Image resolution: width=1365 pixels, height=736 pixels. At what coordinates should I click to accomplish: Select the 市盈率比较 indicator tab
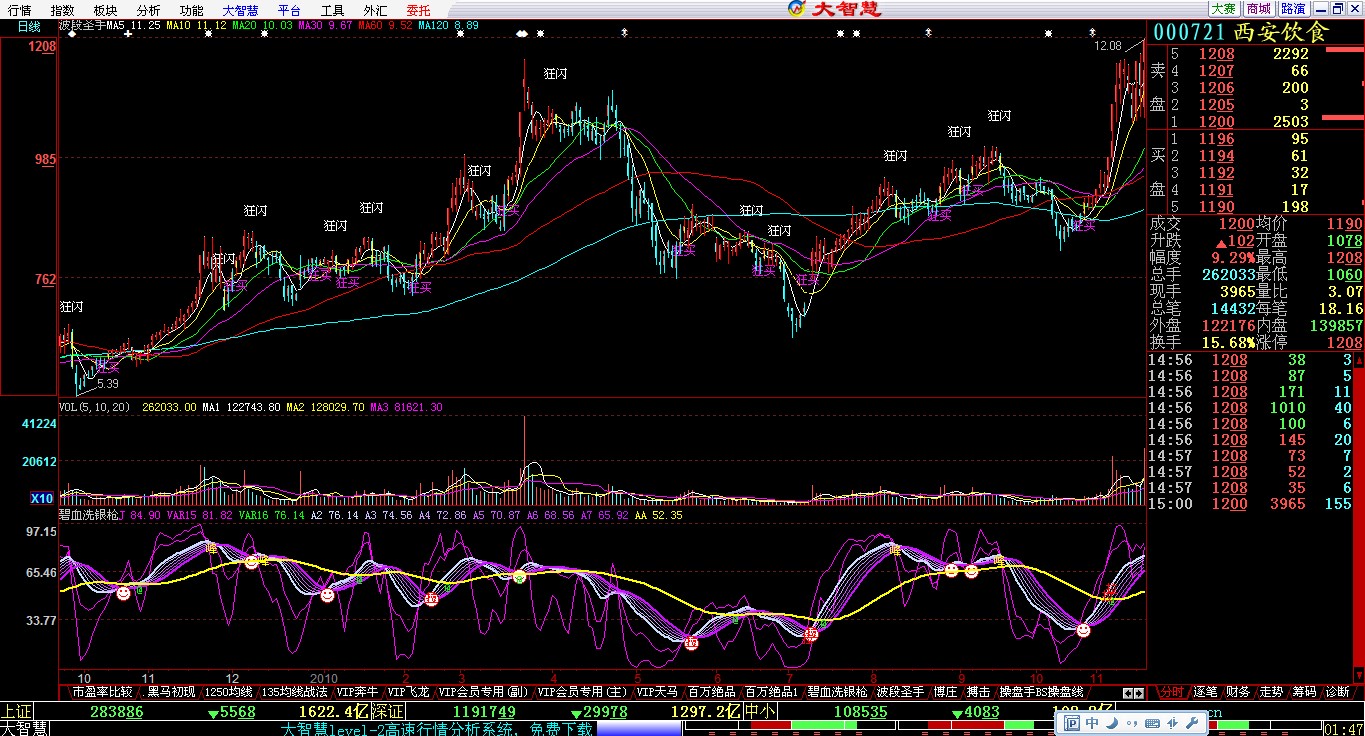tap(101, 692)
